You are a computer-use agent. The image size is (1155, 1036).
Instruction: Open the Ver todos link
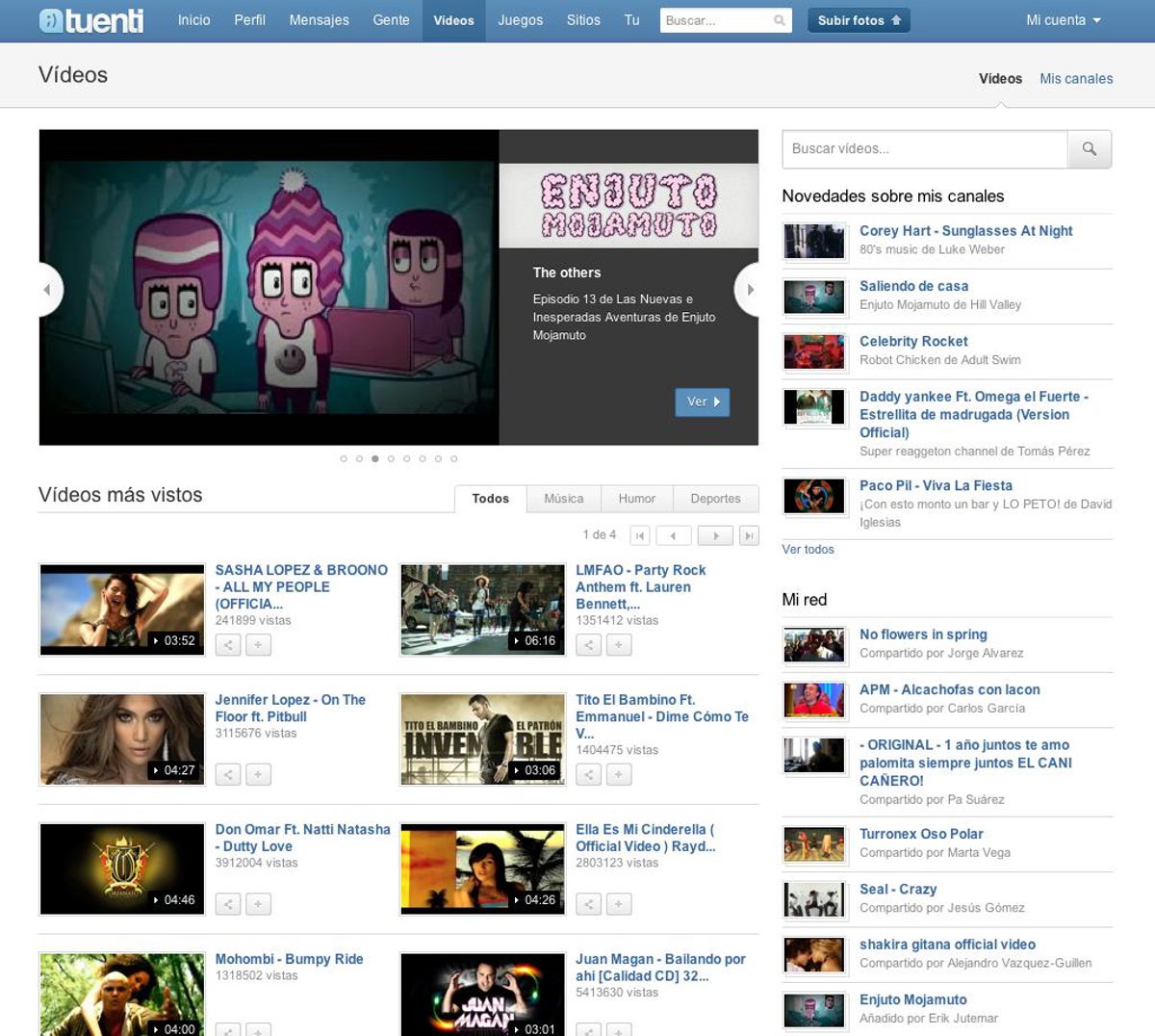(x=808, y=550)
